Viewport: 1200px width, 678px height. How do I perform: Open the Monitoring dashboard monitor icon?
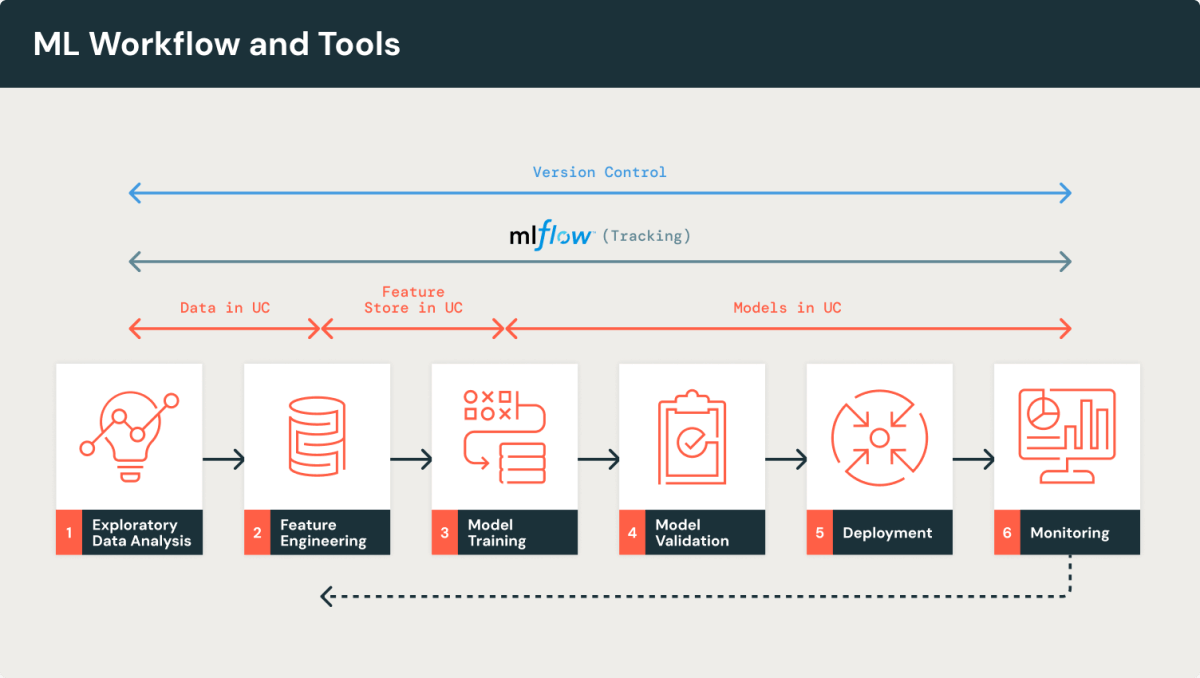point(1066,433)
